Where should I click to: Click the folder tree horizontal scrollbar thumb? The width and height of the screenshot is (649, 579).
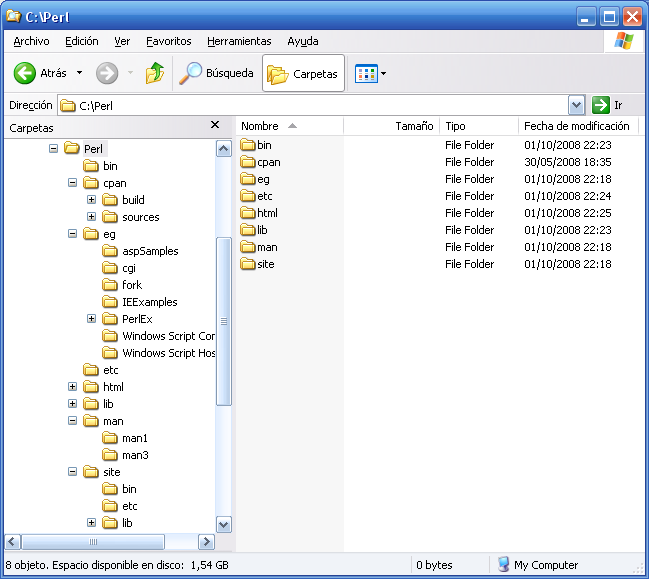[x=93, y=541]
